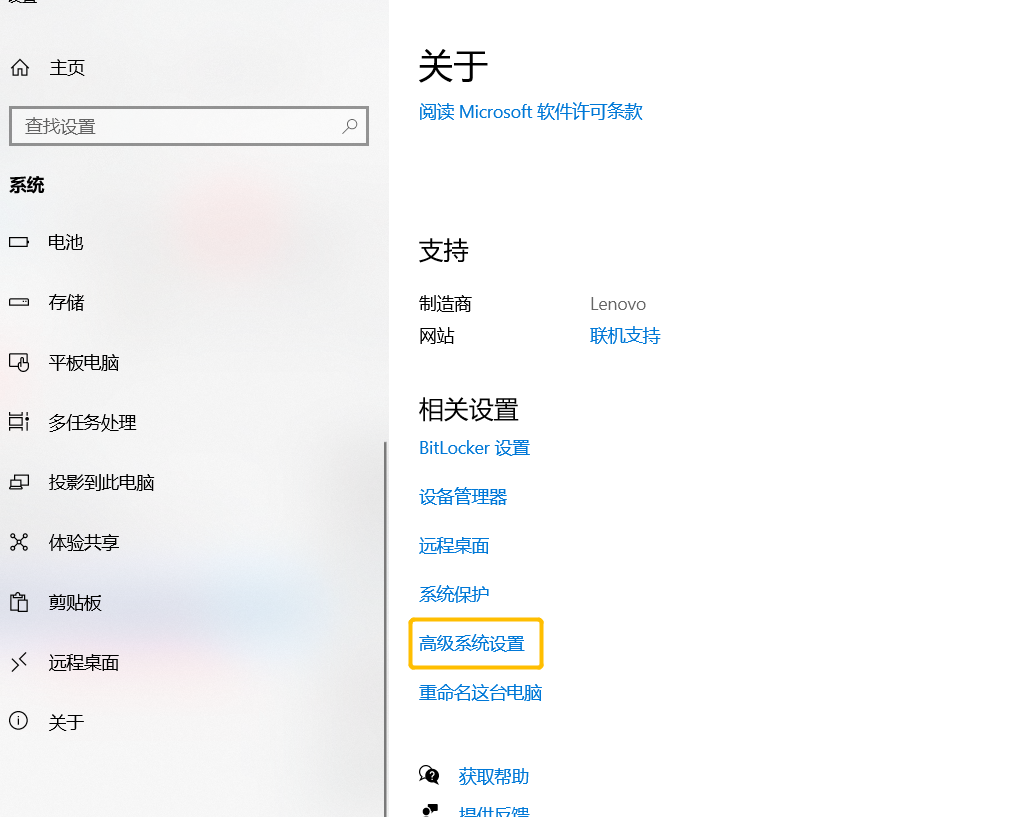Select 存储 in the sidebar
The image size is (1017, 817).
[66, 302]
